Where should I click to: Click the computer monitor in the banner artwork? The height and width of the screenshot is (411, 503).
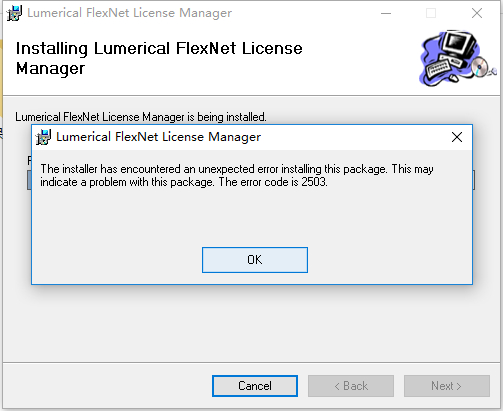pos(458,45)
